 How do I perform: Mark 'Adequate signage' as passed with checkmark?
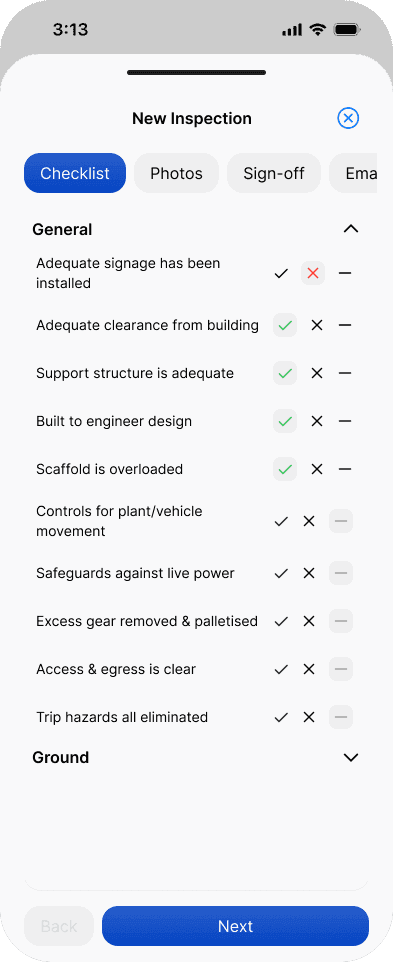(x=281, y=273)
